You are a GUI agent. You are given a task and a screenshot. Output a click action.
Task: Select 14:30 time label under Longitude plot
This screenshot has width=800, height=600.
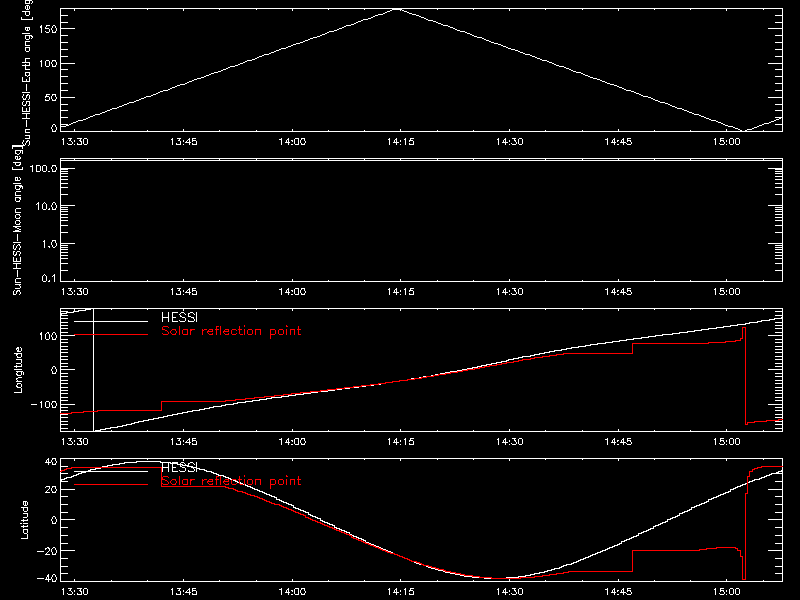point(509,442)
